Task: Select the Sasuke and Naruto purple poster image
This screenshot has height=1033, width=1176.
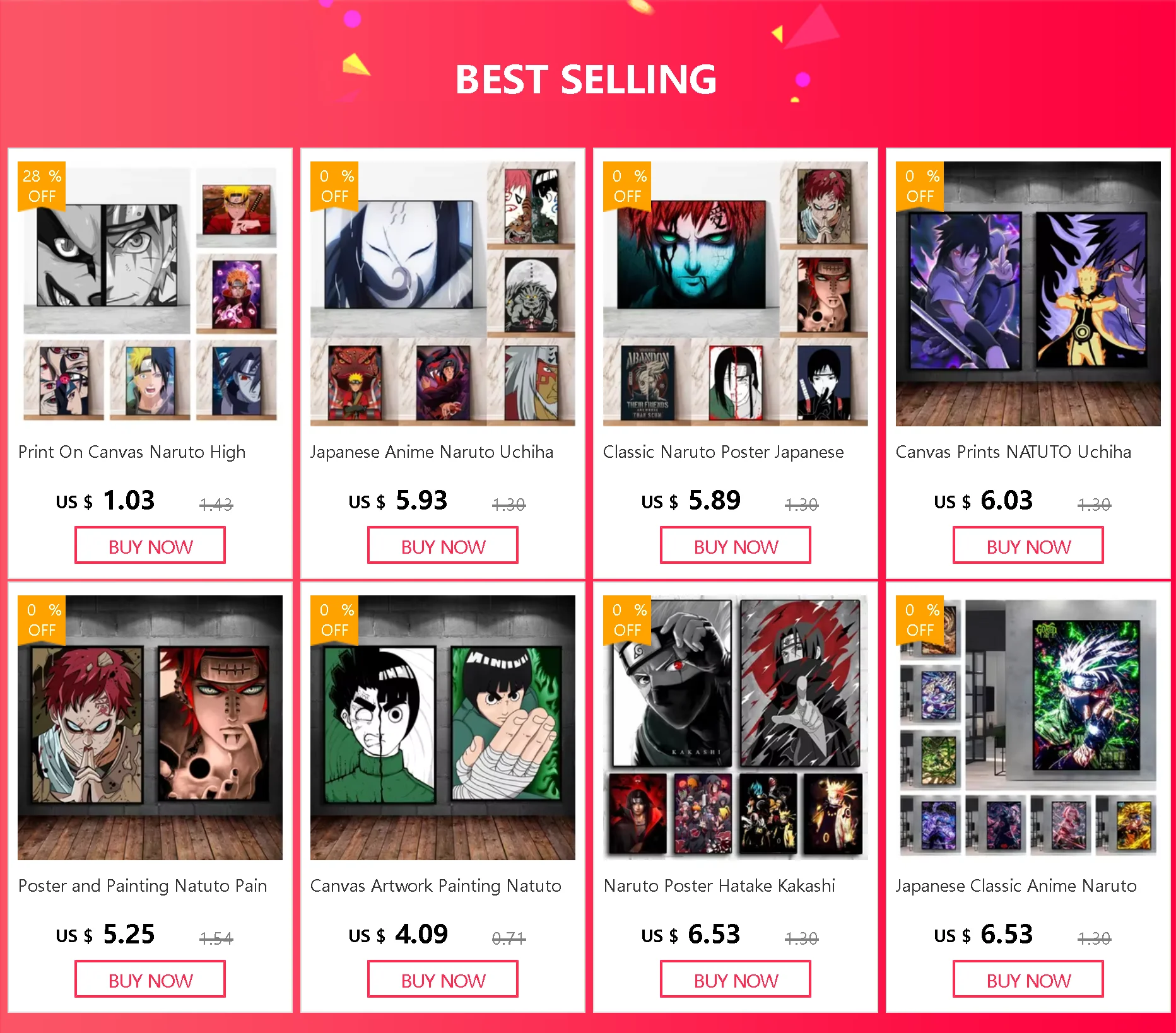Action: (1028, 294)
